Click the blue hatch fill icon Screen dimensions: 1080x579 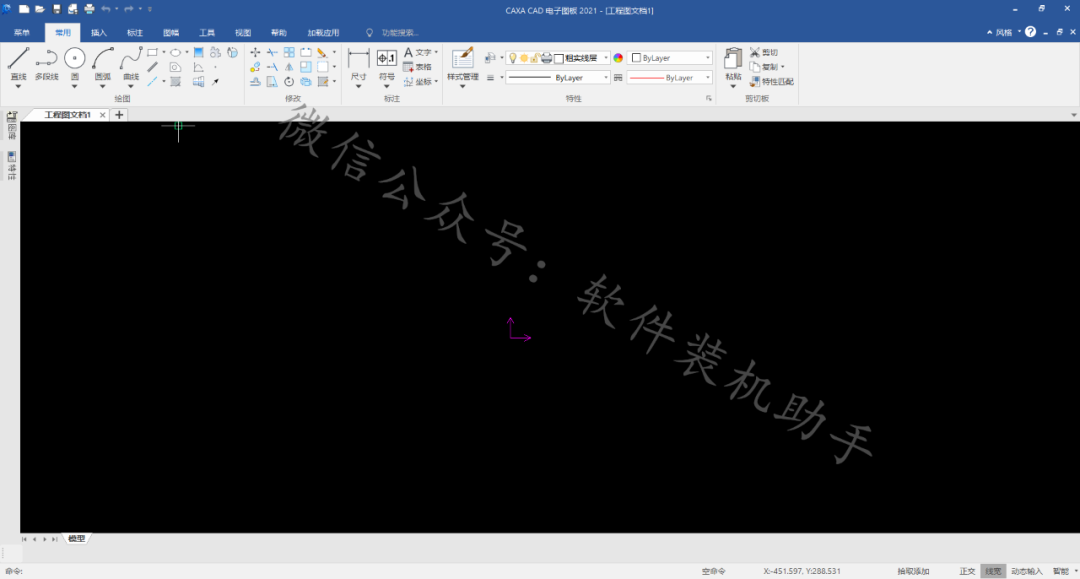pos(198,52)
